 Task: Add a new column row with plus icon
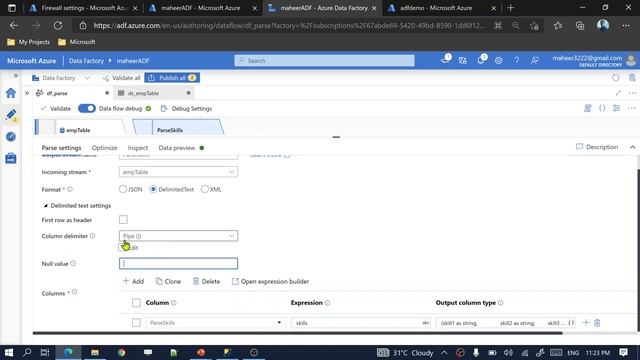click(586, 323)
